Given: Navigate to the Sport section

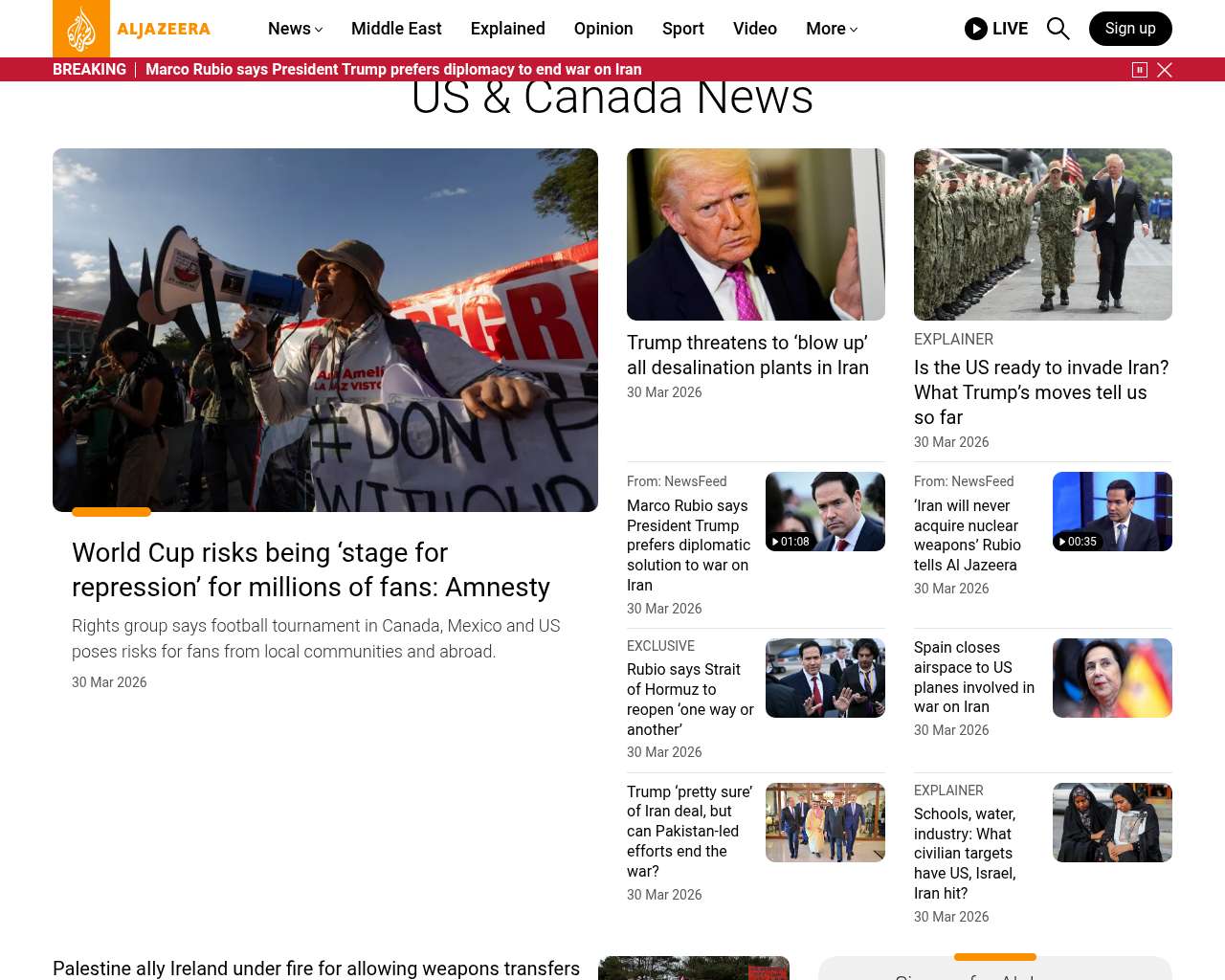Looking at the screenshot, I should click(x=683, y=29).
